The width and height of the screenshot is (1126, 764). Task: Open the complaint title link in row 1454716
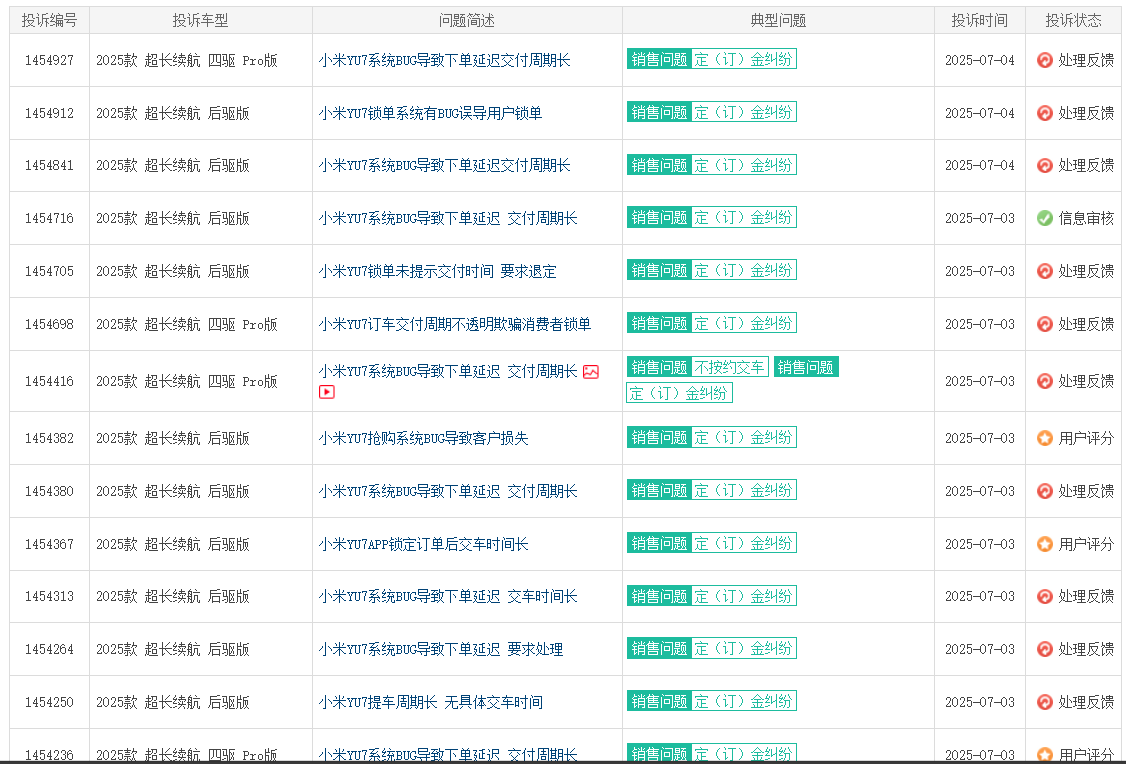pos(448,218)
